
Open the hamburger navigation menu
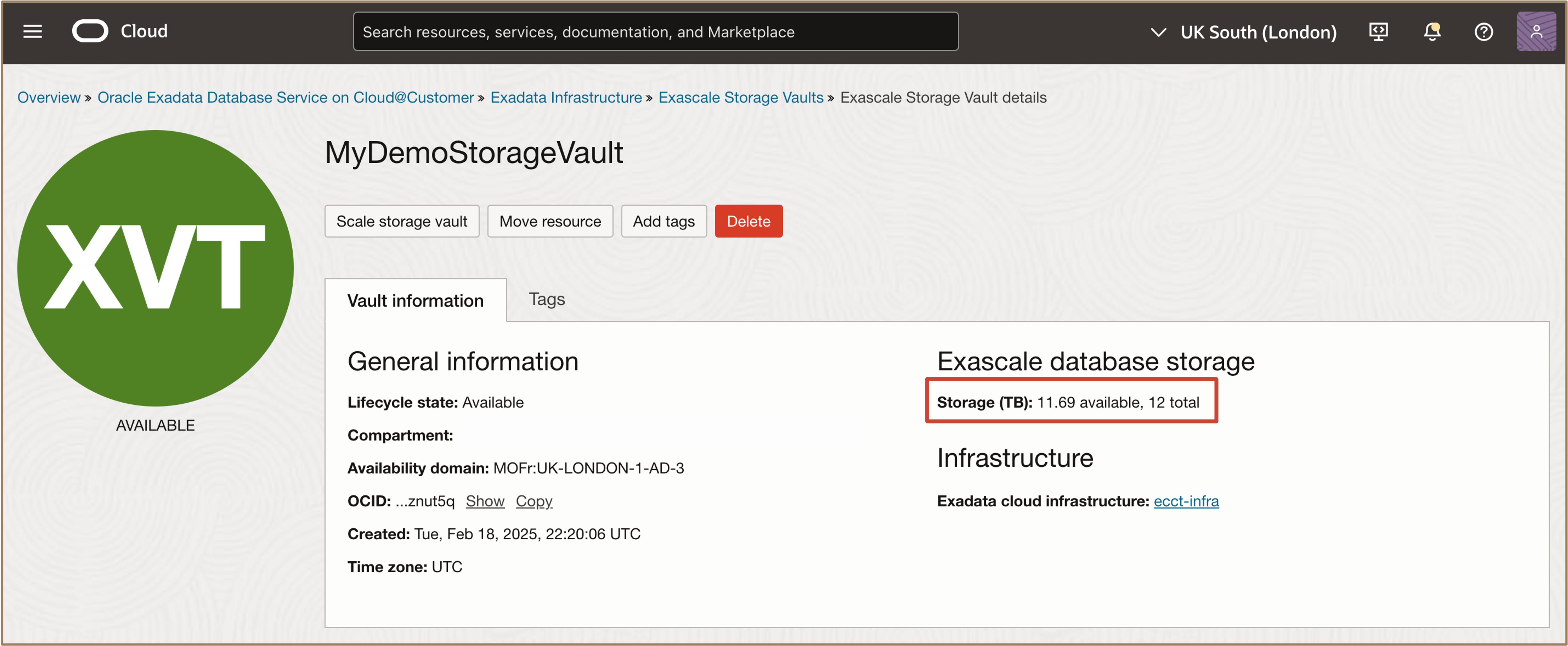tap(32, 32)
